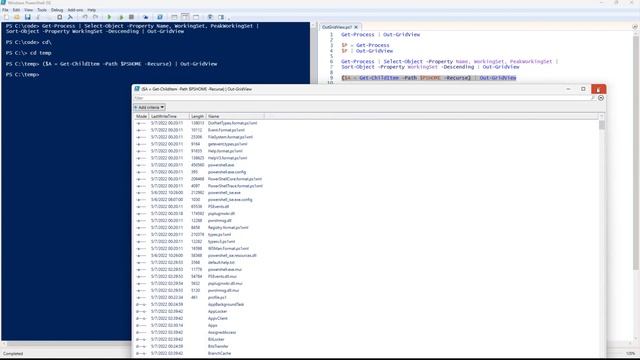Select the BranchCache folder row
The image size is (640, 360).
tap(366, 353)
